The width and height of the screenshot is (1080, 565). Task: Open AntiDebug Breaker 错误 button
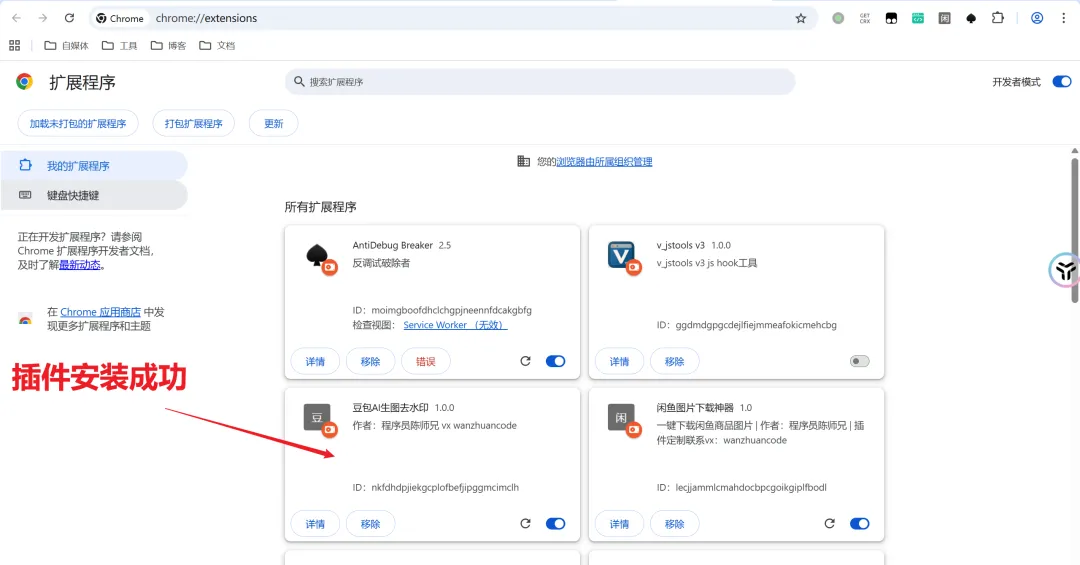[x=426, y=361]
